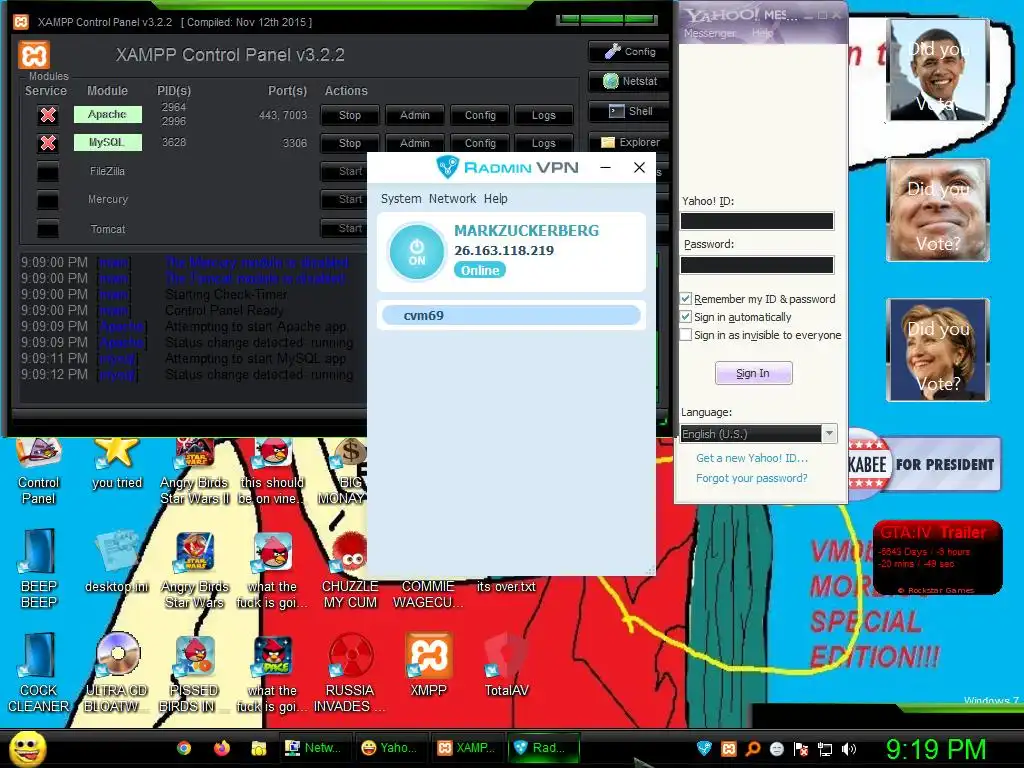1024x768 pixels.
Task: Open MySQL Admin in XAMPP
Action: 415,143
